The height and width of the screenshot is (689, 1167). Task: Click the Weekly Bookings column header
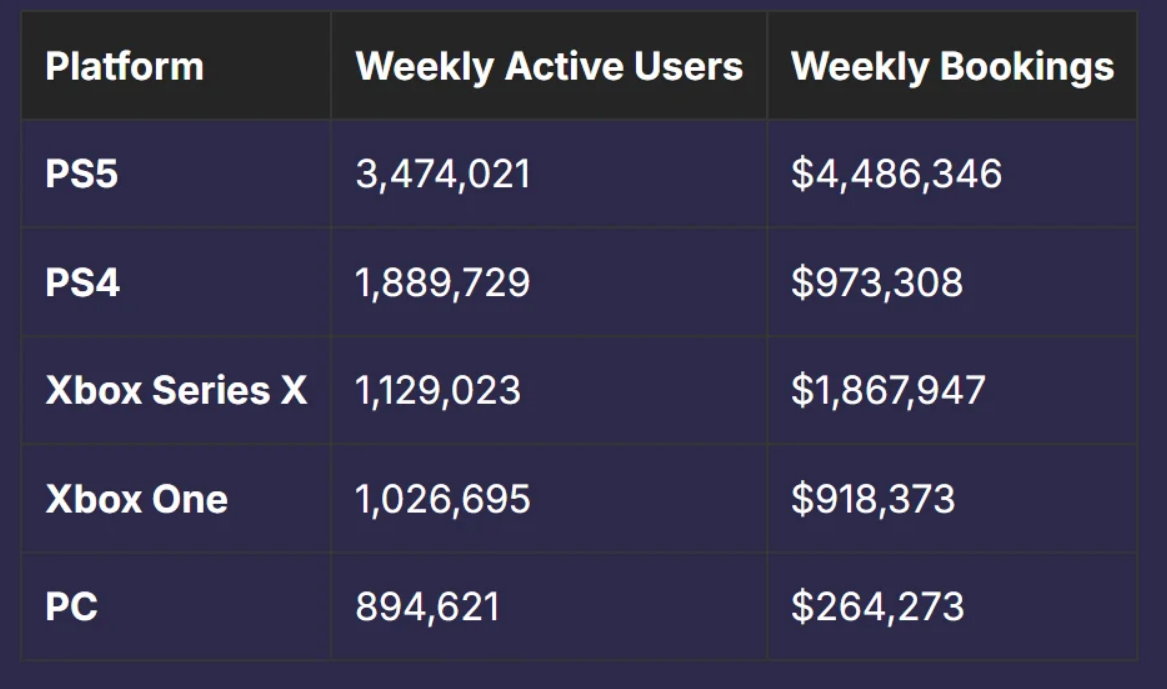pyautogui.click(x=952, y=67)
